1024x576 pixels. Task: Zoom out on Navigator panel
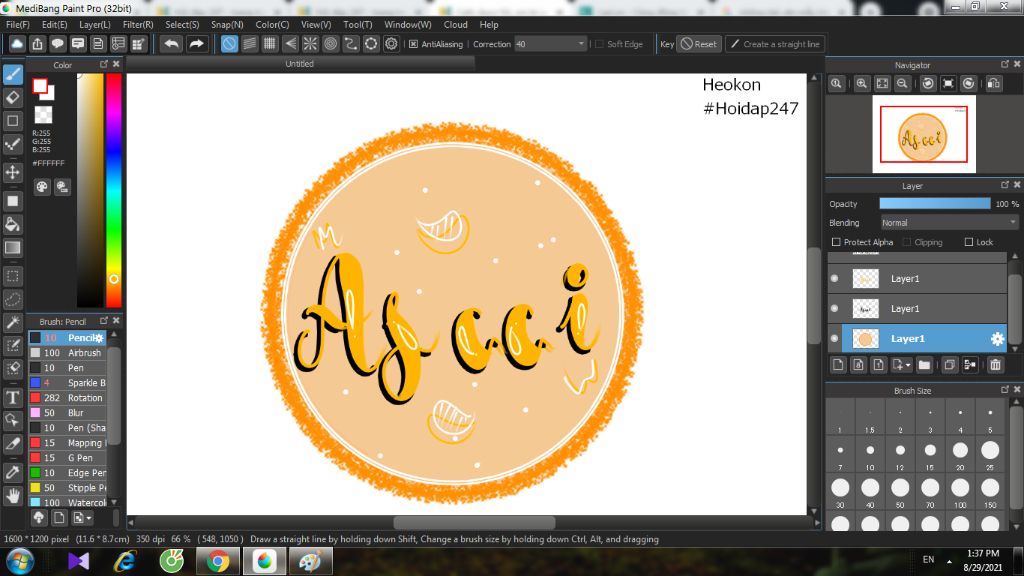tap(902, 84)
